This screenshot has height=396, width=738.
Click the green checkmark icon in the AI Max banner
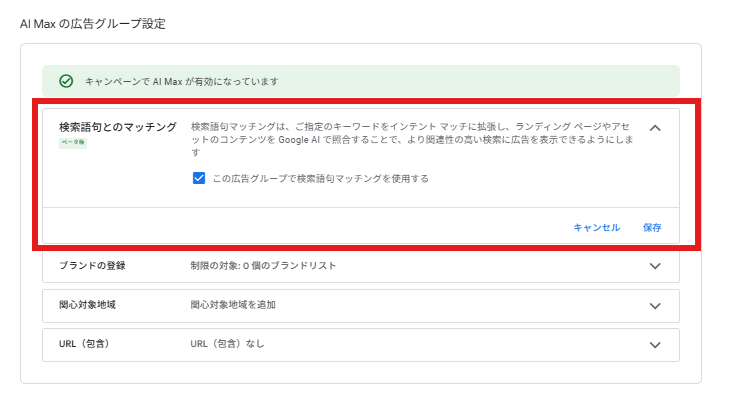66,81
